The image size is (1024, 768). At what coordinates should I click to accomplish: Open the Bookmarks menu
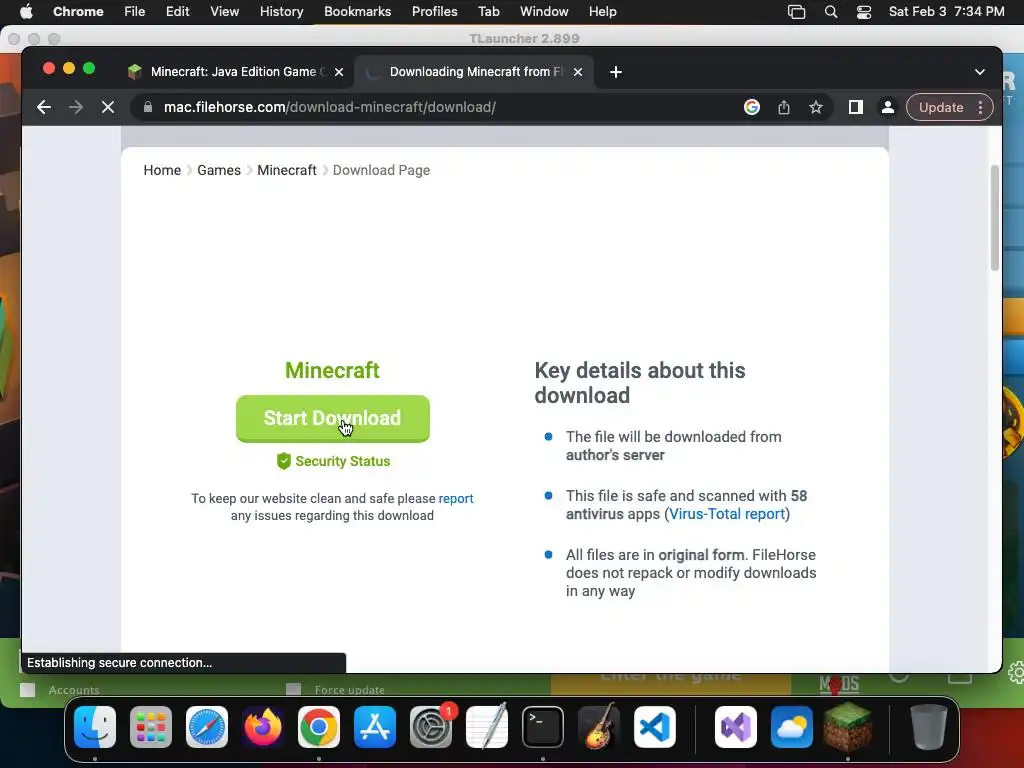pos(357,12)
